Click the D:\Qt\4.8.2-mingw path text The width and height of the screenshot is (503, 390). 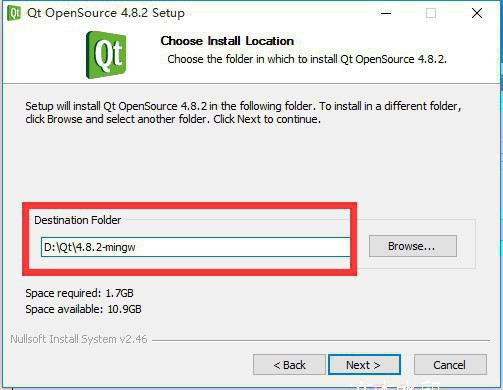point(90,247)
